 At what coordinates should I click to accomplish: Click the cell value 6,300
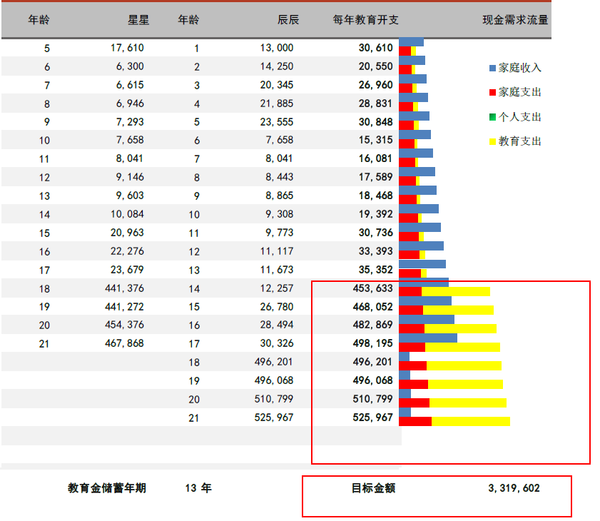(130, 66)
